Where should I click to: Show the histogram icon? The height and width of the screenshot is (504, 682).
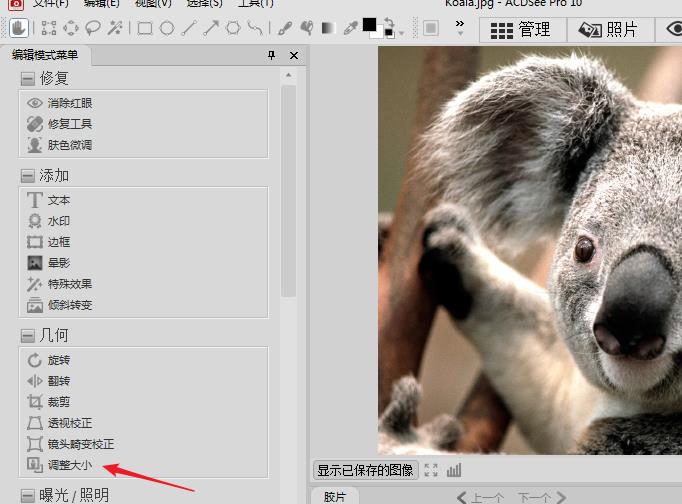point(454,470)
